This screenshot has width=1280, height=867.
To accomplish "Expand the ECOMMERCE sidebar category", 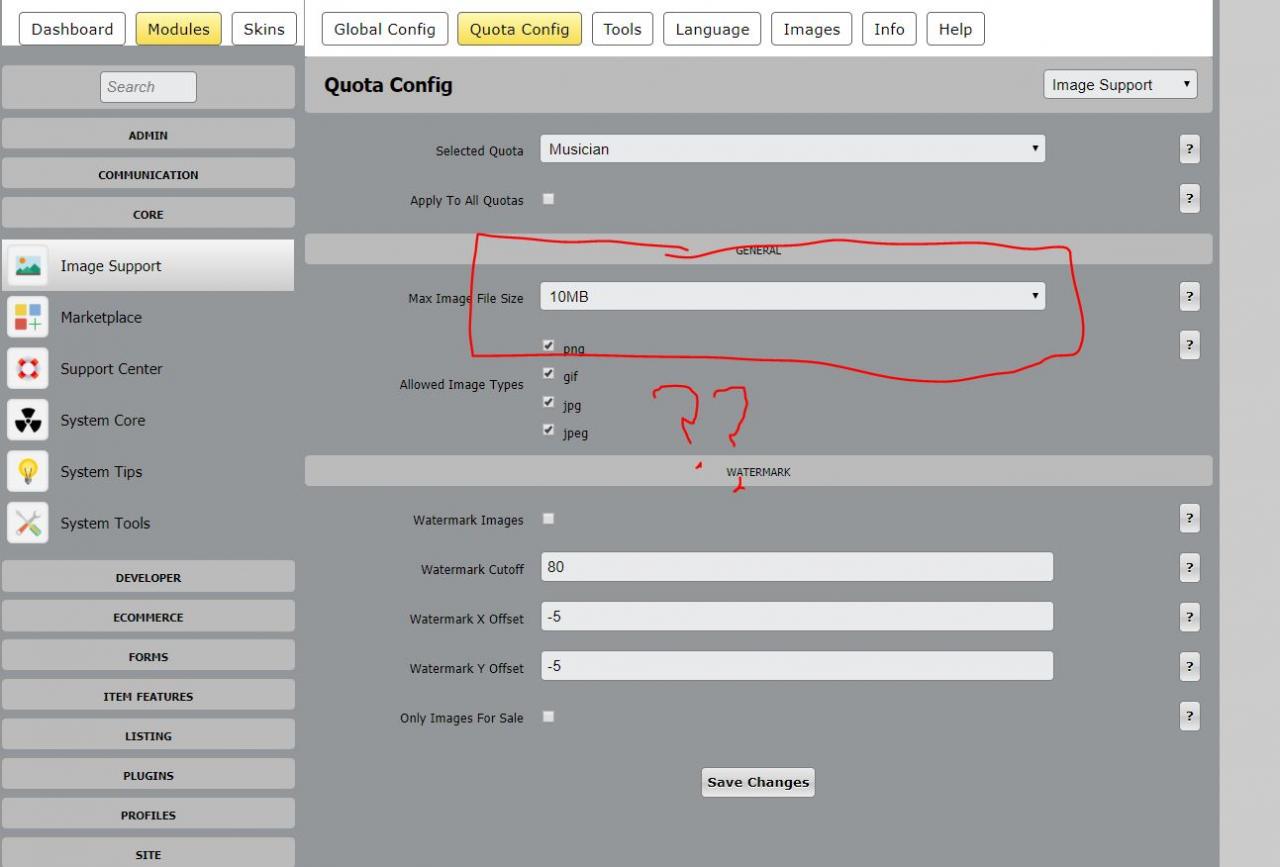I will (148, 617).
